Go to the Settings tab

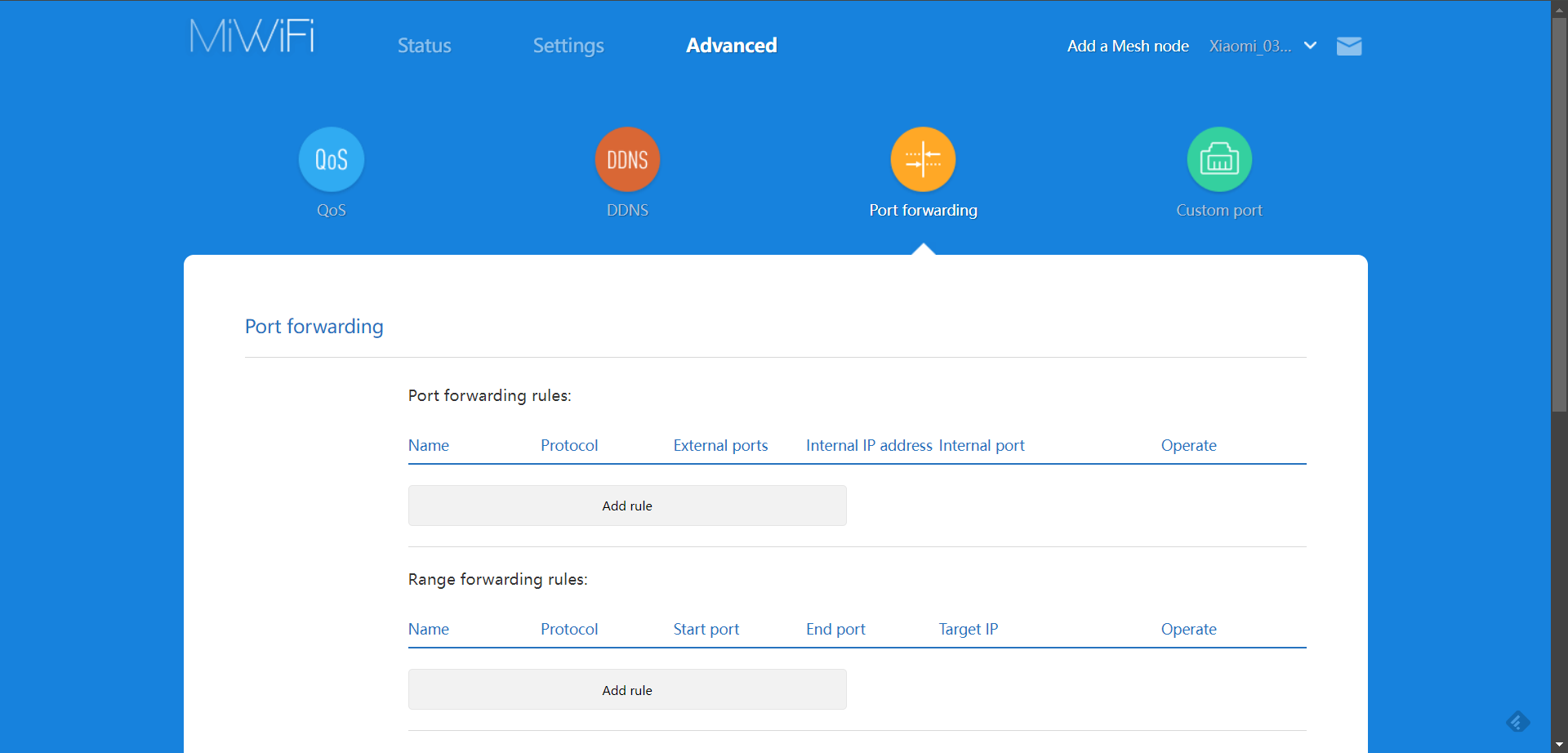click(x=568, y=46)
